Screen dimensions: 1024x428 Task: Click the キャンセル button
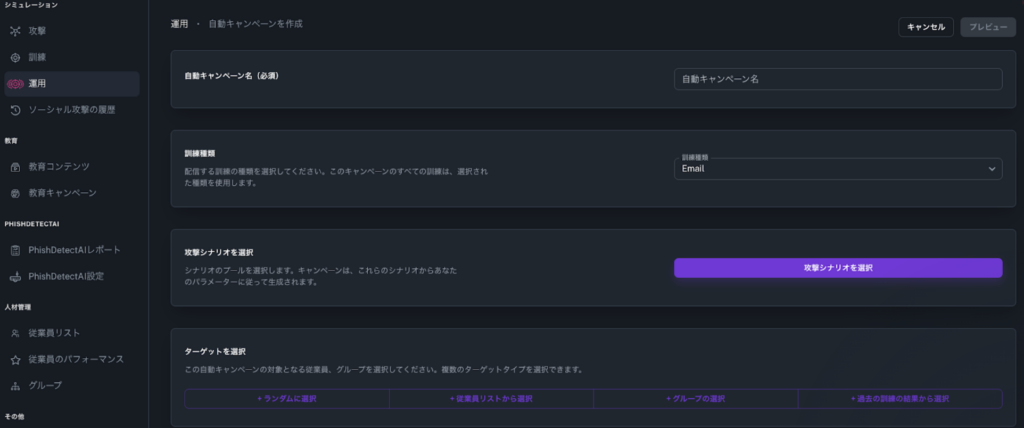click(x=925, y=27)
